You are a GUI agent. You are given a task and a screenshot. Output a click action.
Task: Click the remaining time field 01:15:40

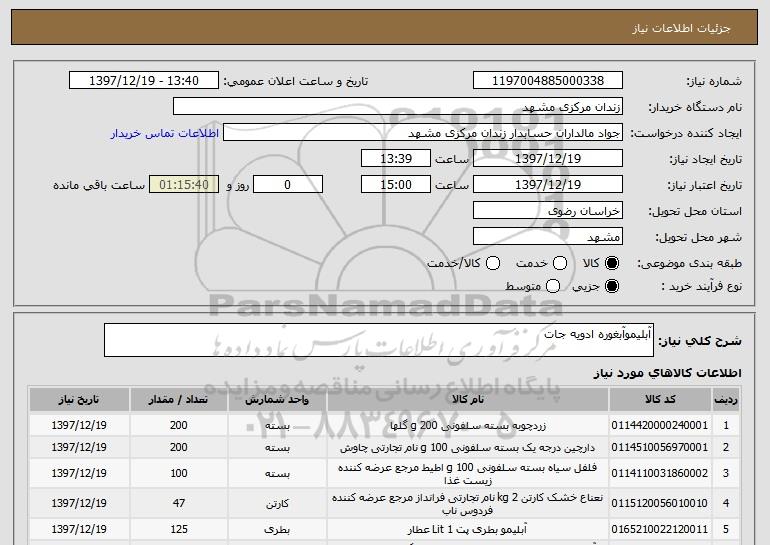point(184,185)
